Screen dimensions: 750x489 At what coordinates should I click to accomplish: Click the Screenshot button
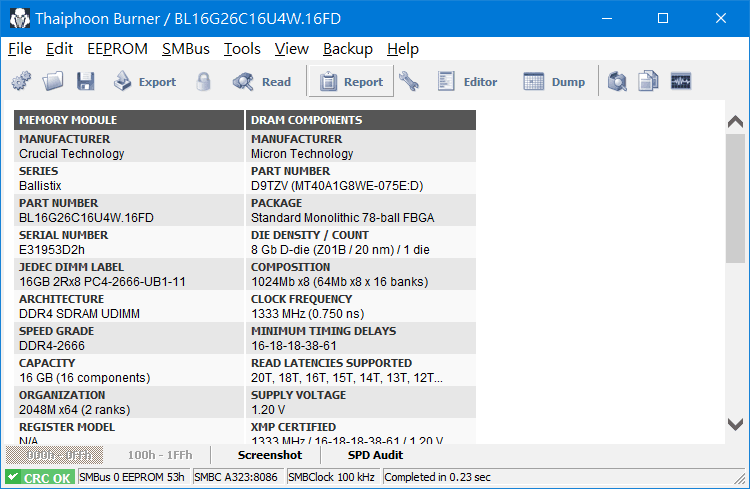(x=270, y=455)
